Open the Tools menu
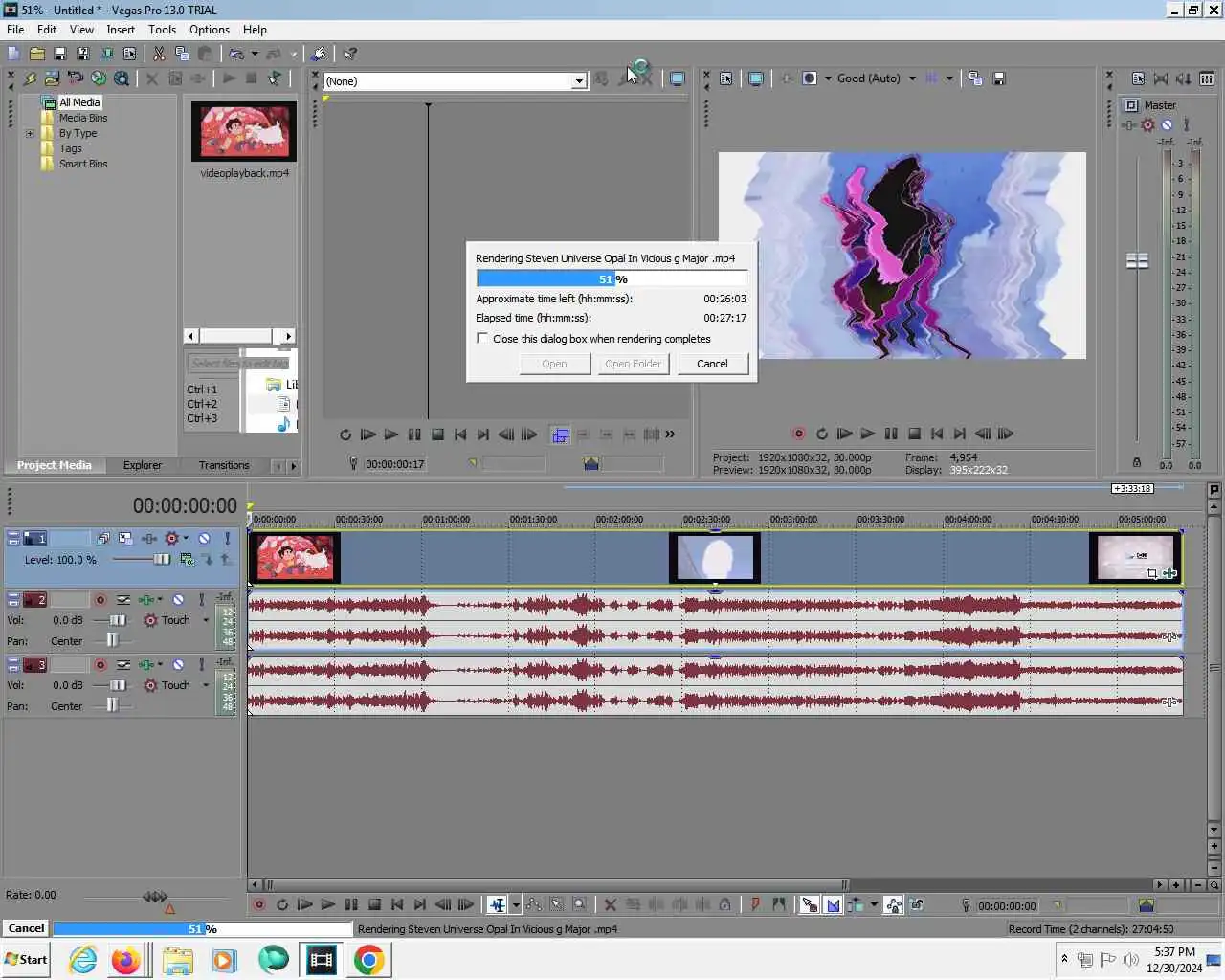The image size is (1225, 980). [162, 30]
